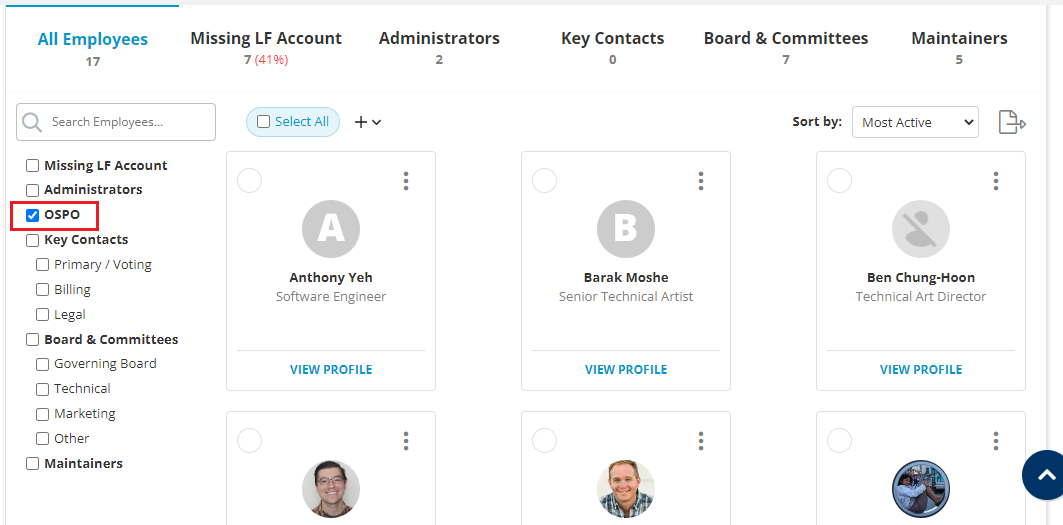Click Anthony Yeh's avatar icon
The height and width of the screenshot is (525, 1063).
[x=331, y=229]
